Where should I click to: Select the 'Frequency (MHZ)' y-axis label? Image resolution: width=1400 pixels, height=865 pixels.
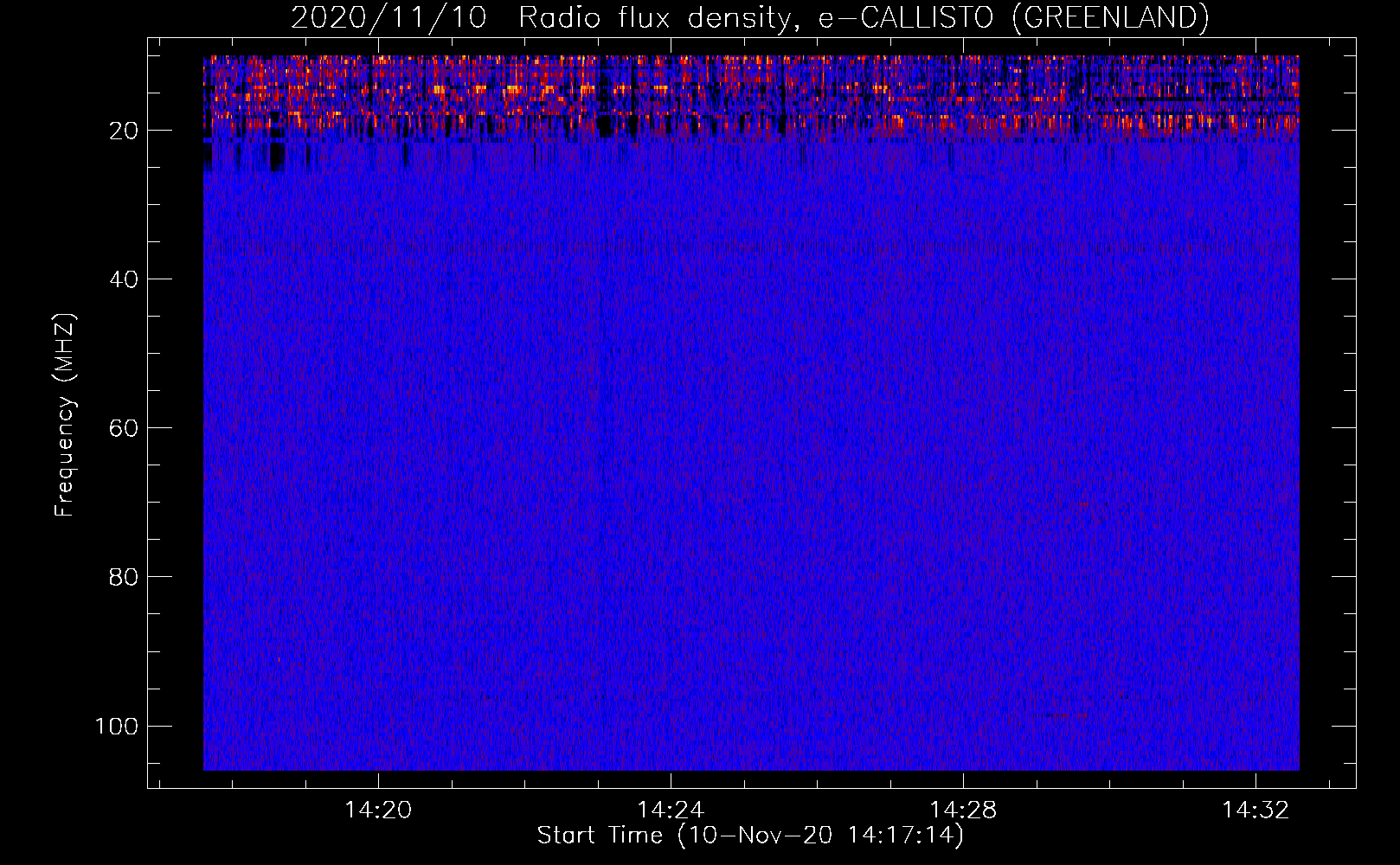(65, 414)
